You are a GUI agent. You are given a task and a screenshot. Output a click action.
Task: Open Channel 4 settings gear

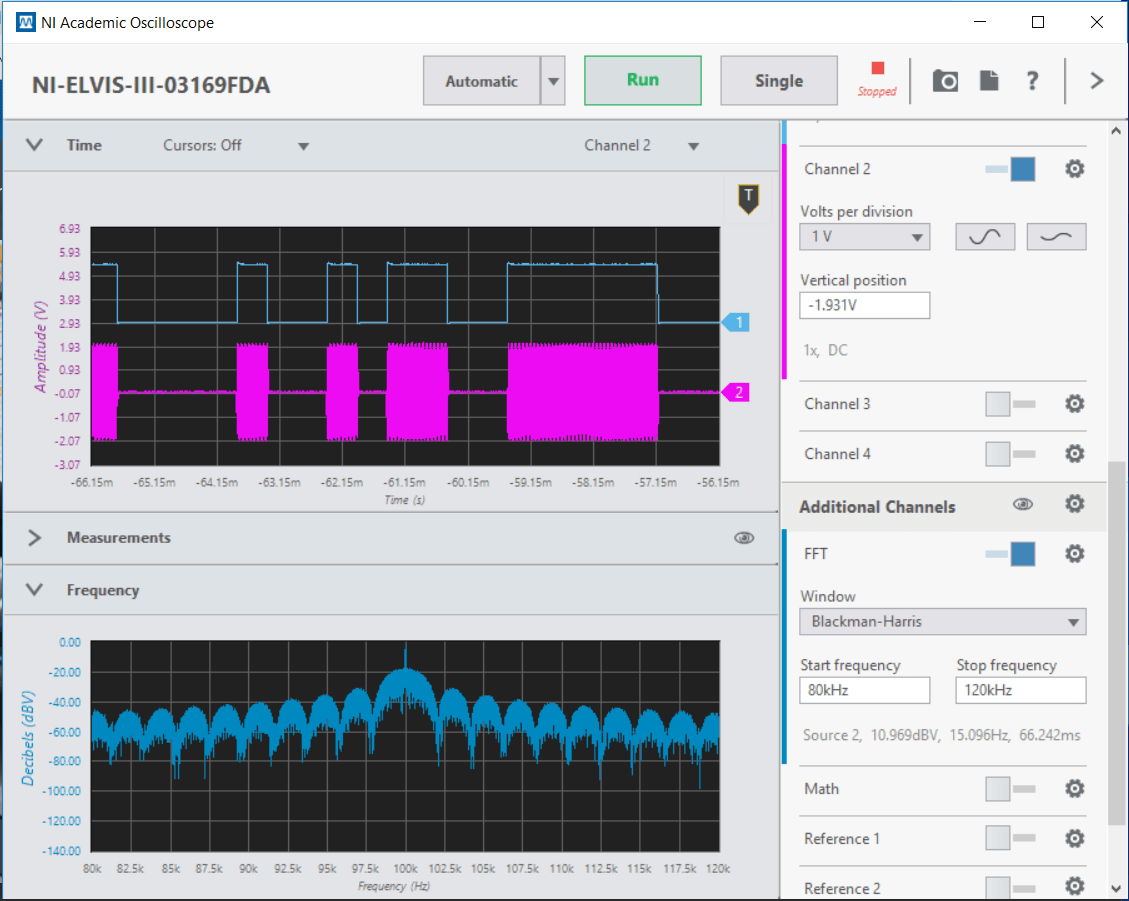click(x=1074, y=454)
